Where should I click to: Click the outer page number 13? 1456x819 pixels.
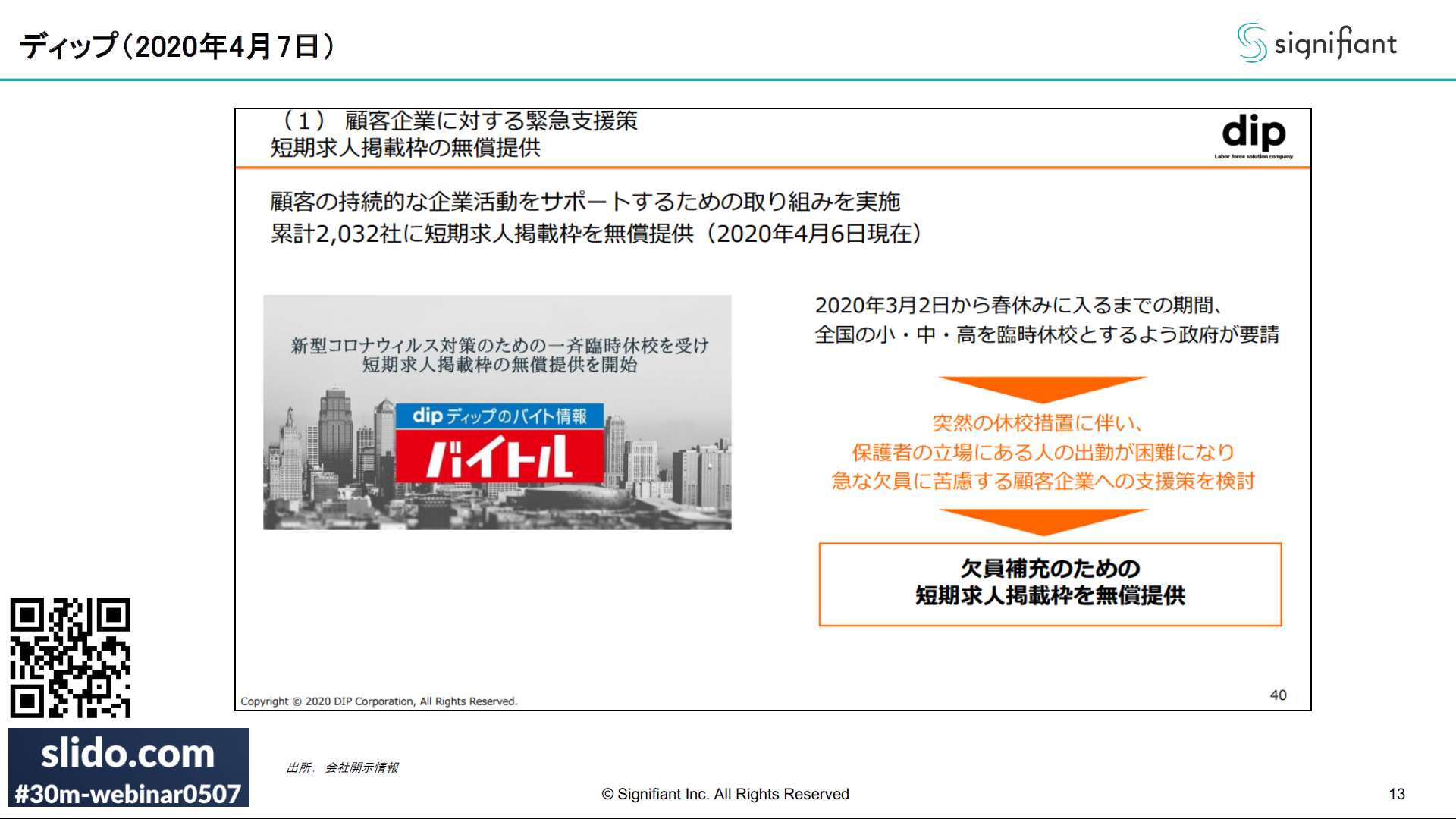tap(1397, 794)
